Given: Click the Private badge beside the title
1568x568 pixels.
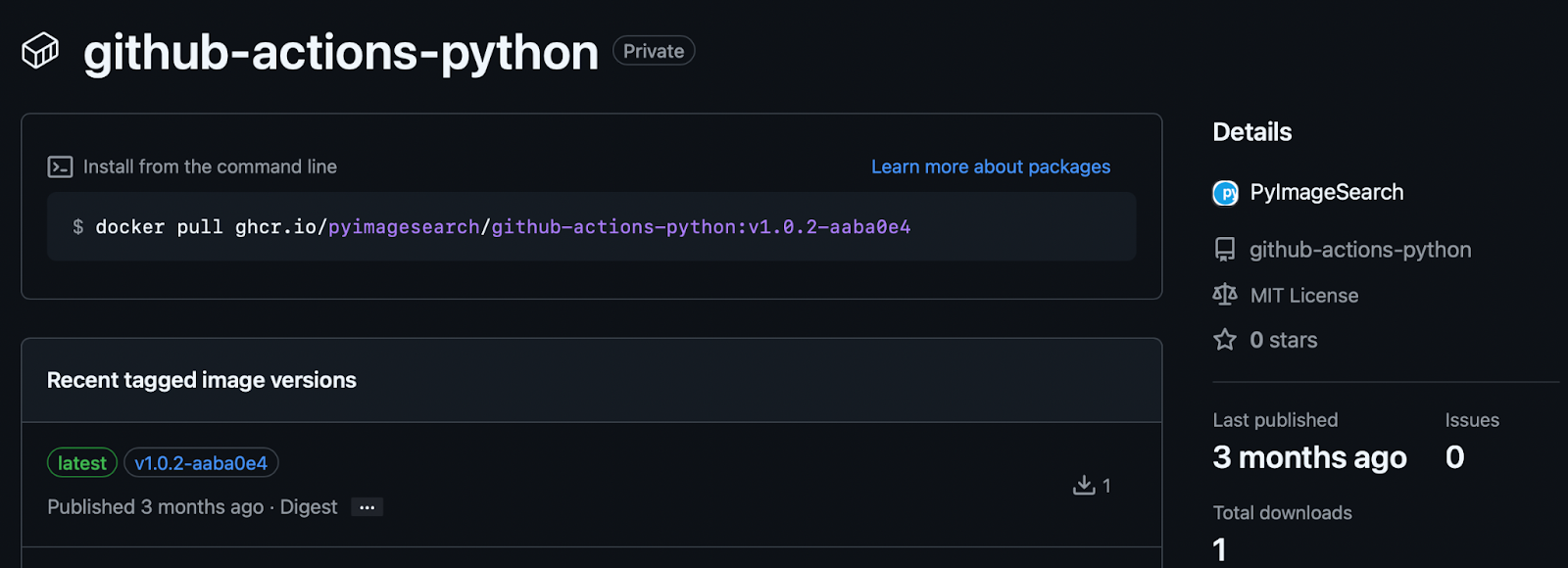Looking at the screenshot, I should pos(654,51).
